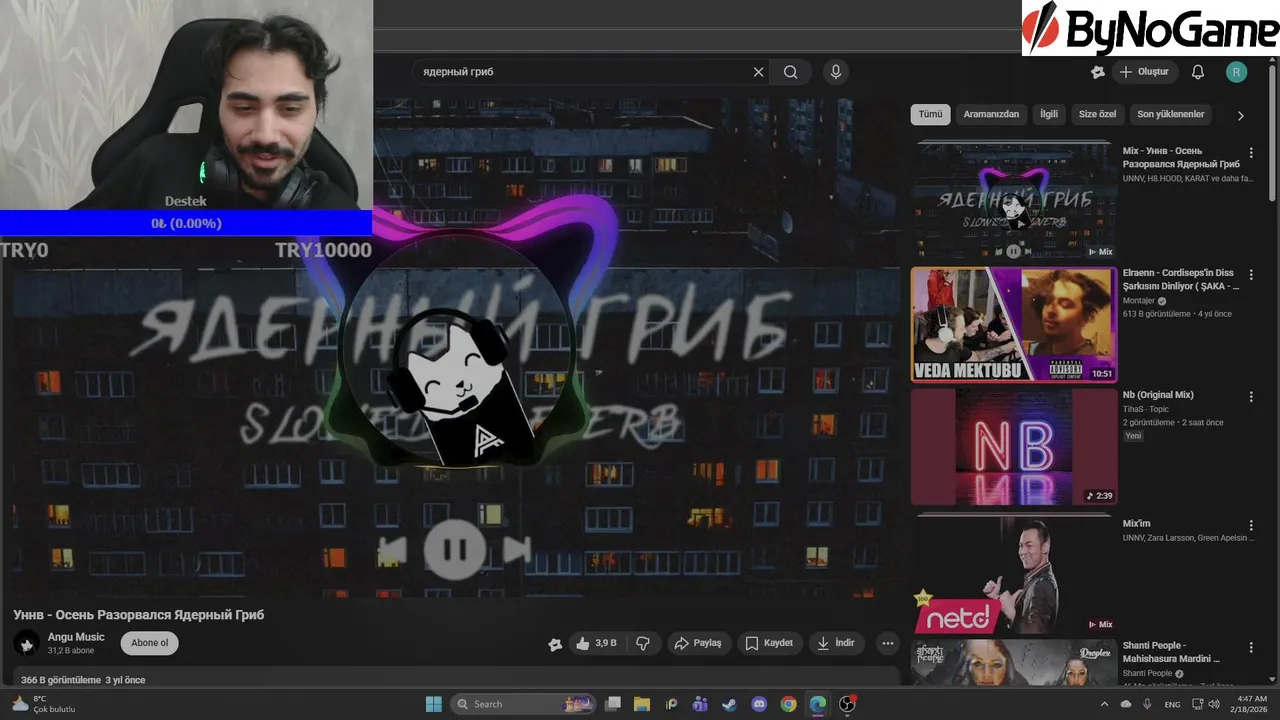Viewport: 1280px width, 720px height.
Task: Open more actions three-dot menu under video
Action: click(x=887, y=643)
